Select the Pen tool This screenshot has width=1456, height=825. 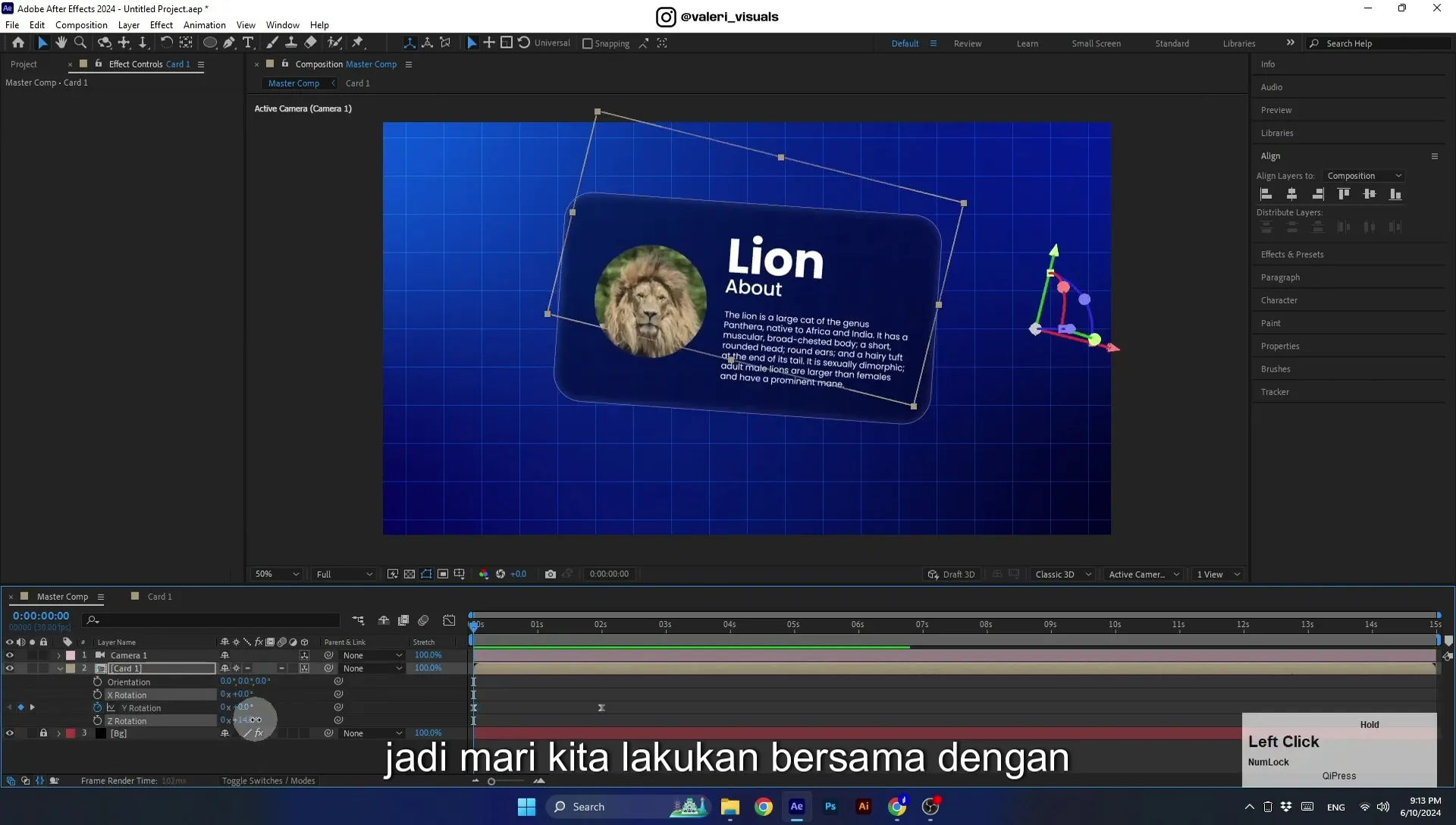click(229, 43)
